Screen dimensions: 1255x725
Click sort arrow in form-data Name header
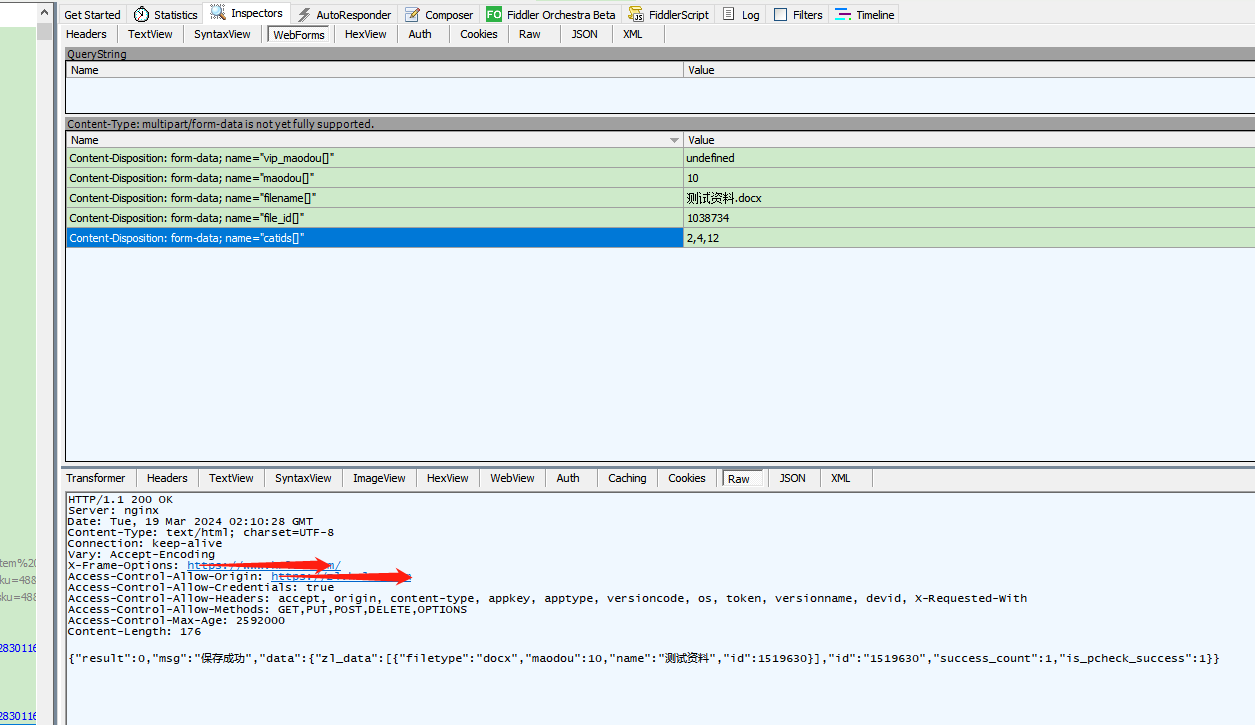click(x=674, y=141)
